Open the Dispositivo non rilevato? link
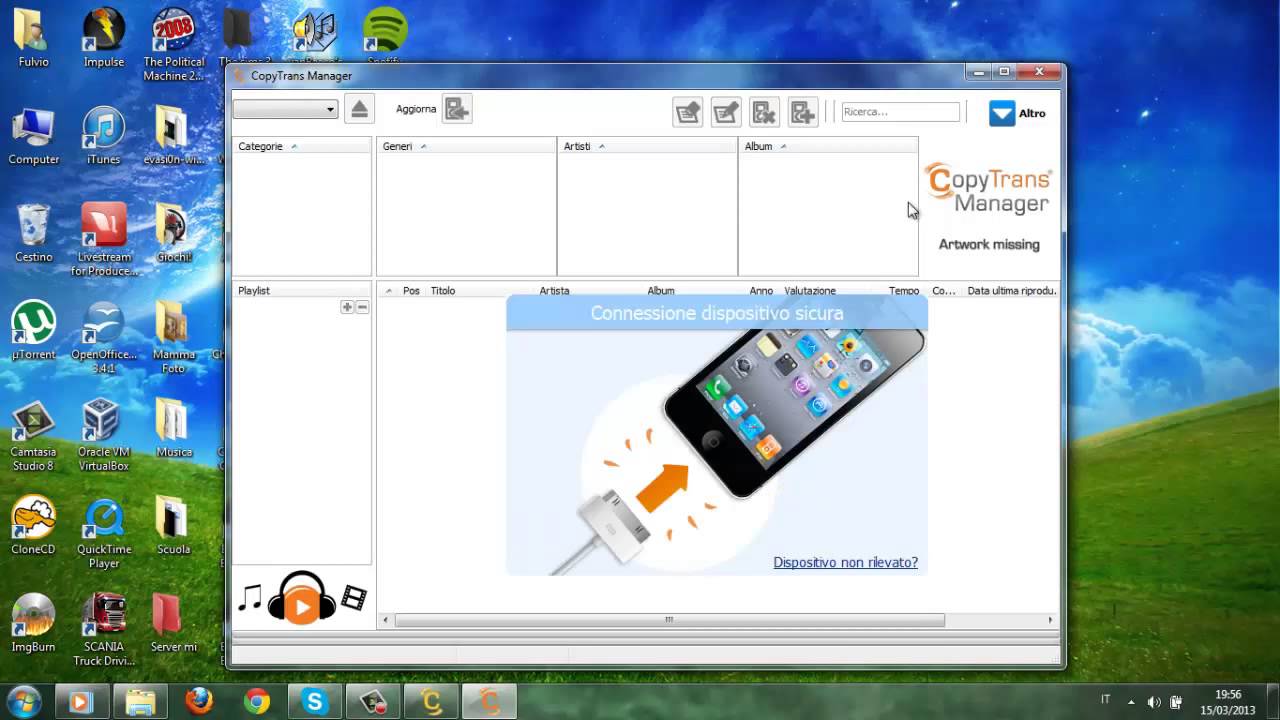1280x720 pixels. (x=845, y=562)
